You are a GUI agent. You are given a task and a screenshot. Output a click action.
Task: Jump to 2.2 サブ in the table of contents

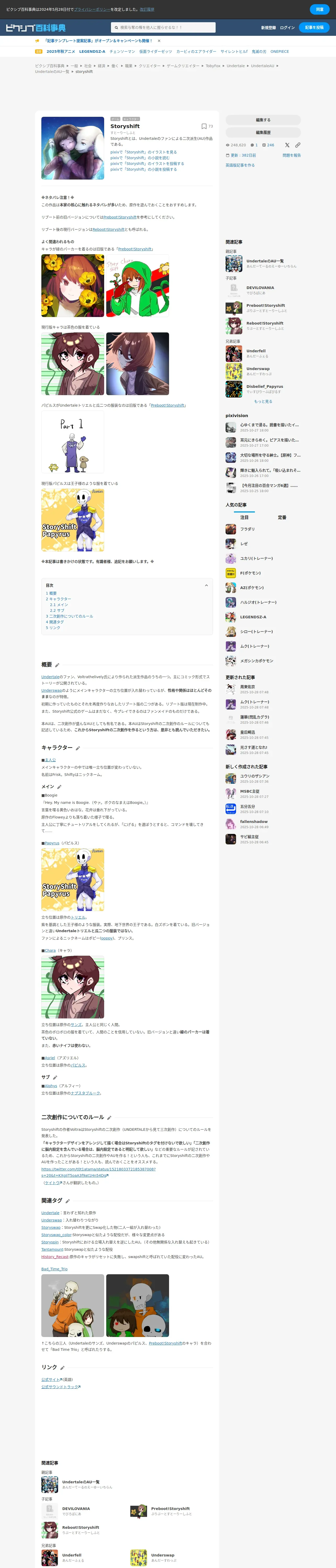point(57,610)
